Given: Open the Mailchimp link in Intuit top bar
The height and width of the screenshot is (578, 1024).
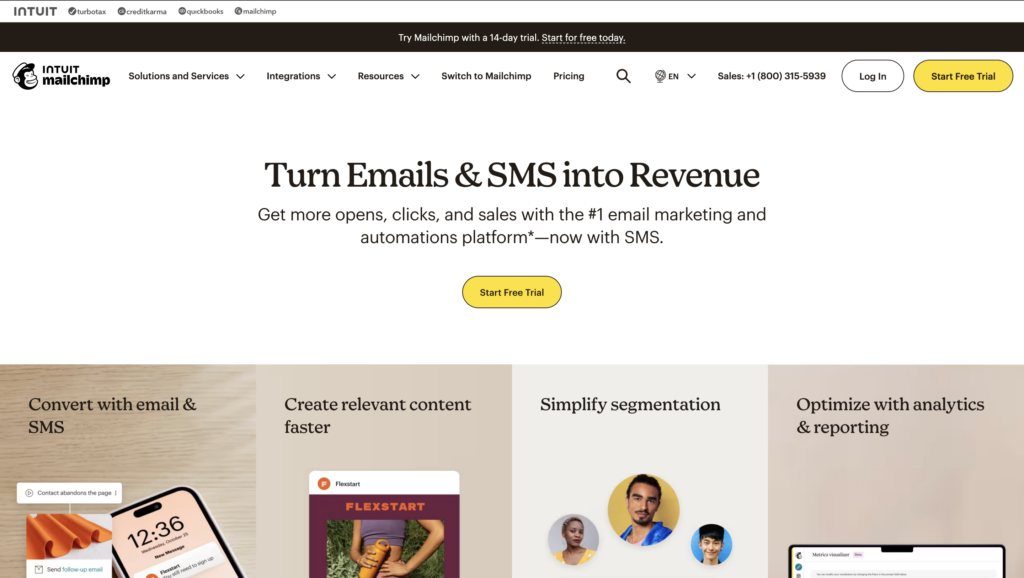Looking at the screenshot, I should (x=255, y=11).
